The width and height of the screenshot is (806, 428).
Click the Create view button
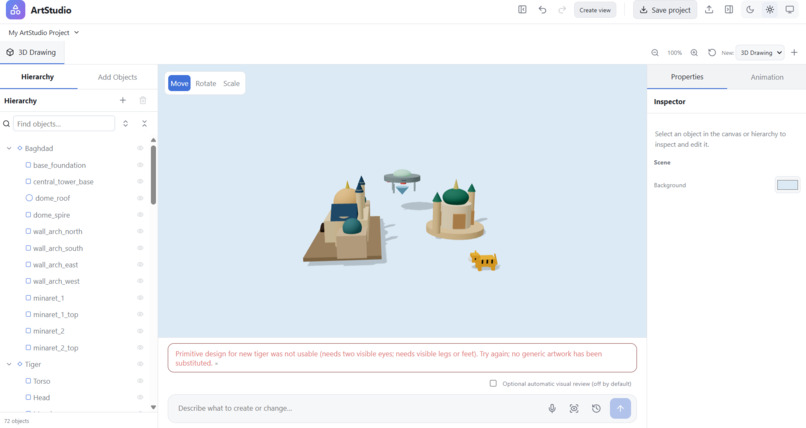[x=595, y=10]
